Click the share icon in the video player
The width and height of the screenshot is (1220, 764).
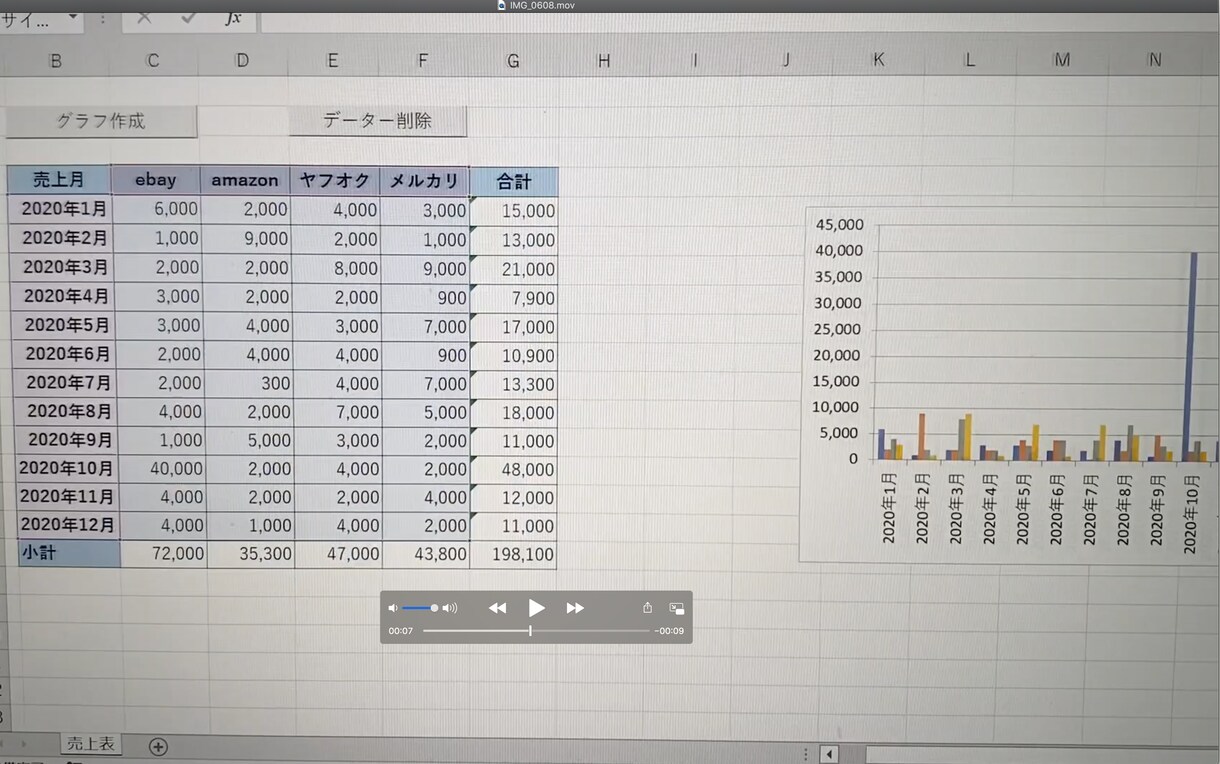pyautogui.click(x=647, y=608)
